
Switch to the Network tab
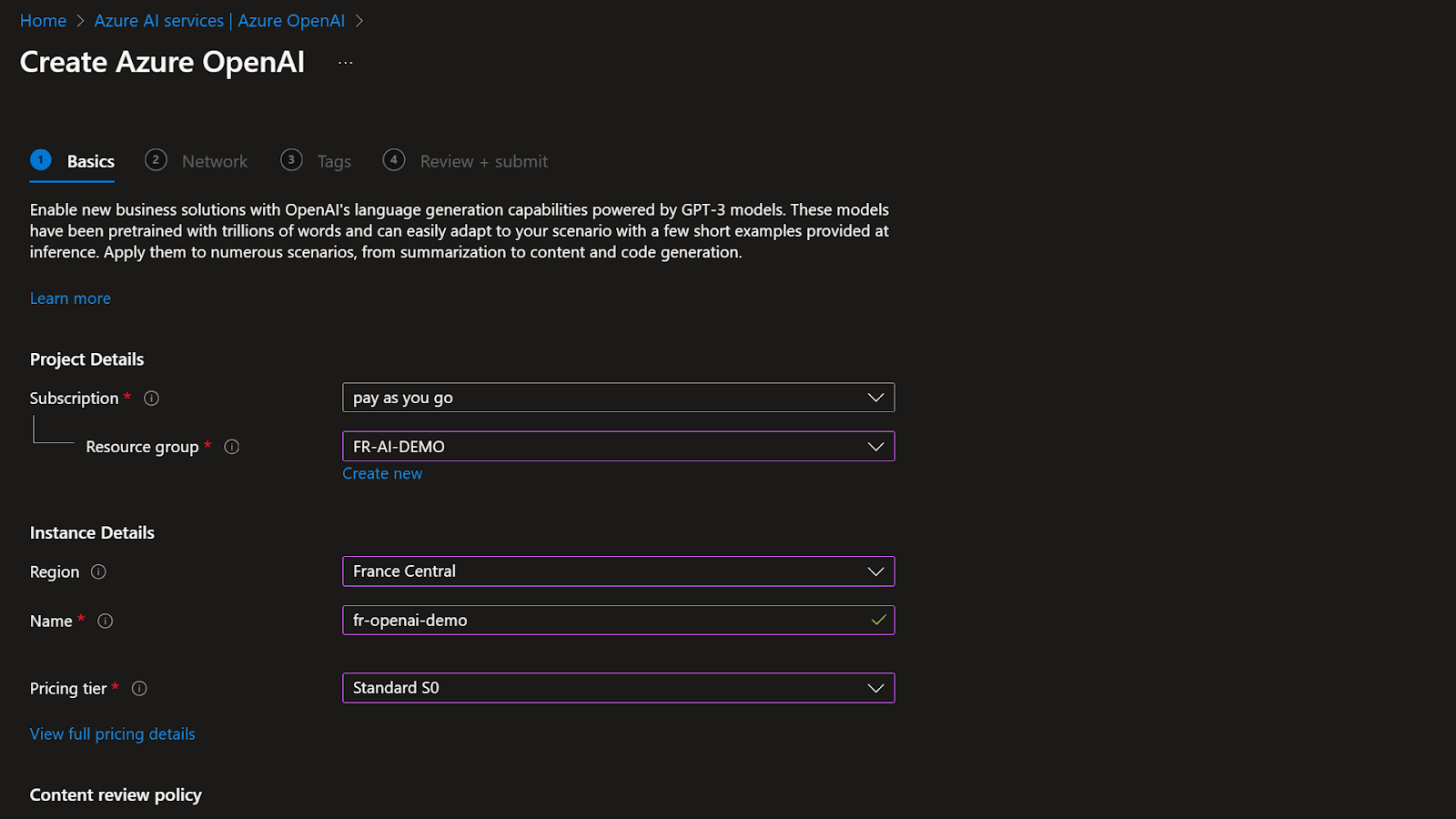pos(215,161)
